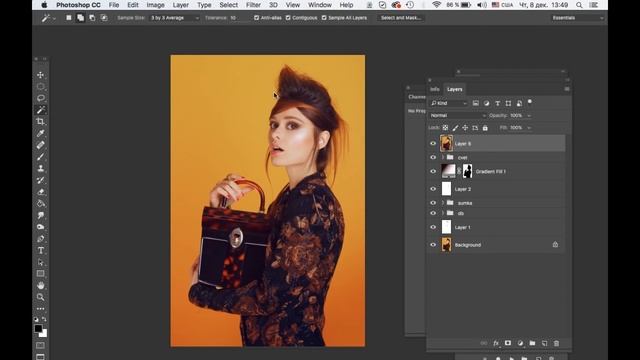Select the Elliptical Marquee tool

pyautogui.click(x=40, y=87)
